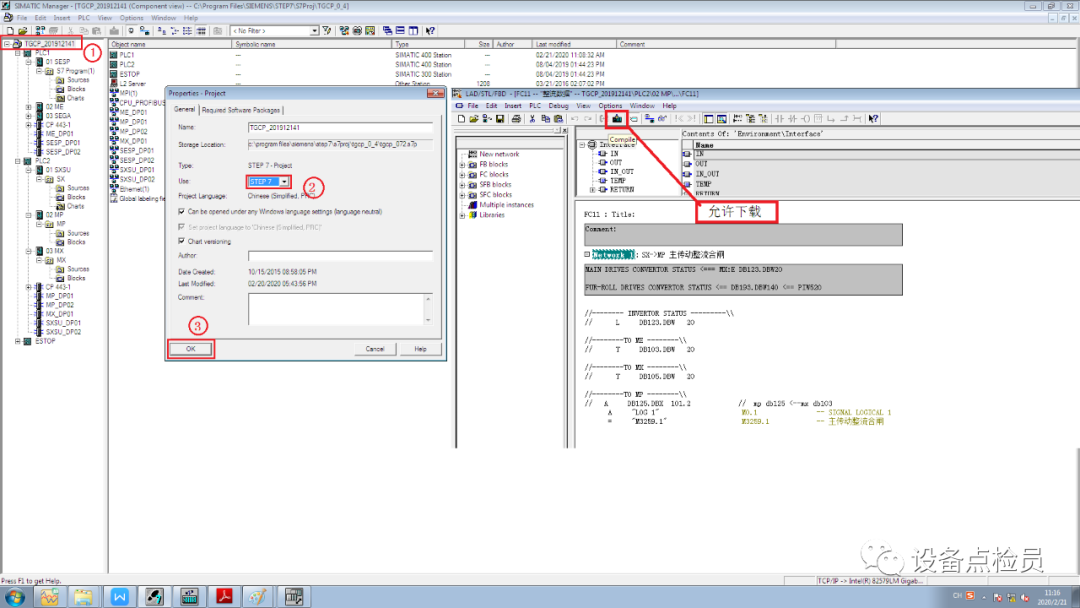Open the 'No Filter' dropdown in toolbar

point(314,31)
